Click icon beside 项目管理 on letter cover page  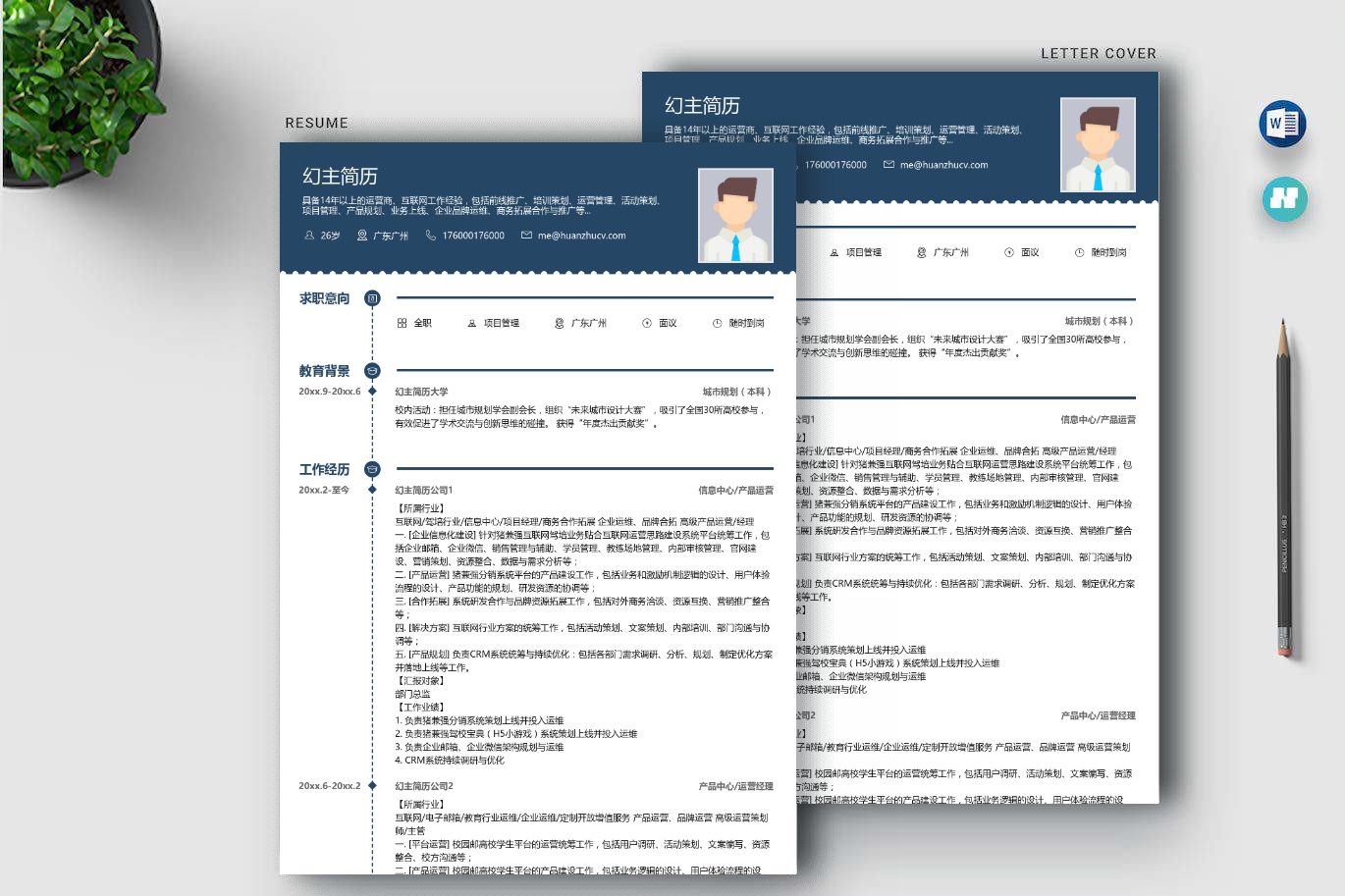(x=834, y=252)
